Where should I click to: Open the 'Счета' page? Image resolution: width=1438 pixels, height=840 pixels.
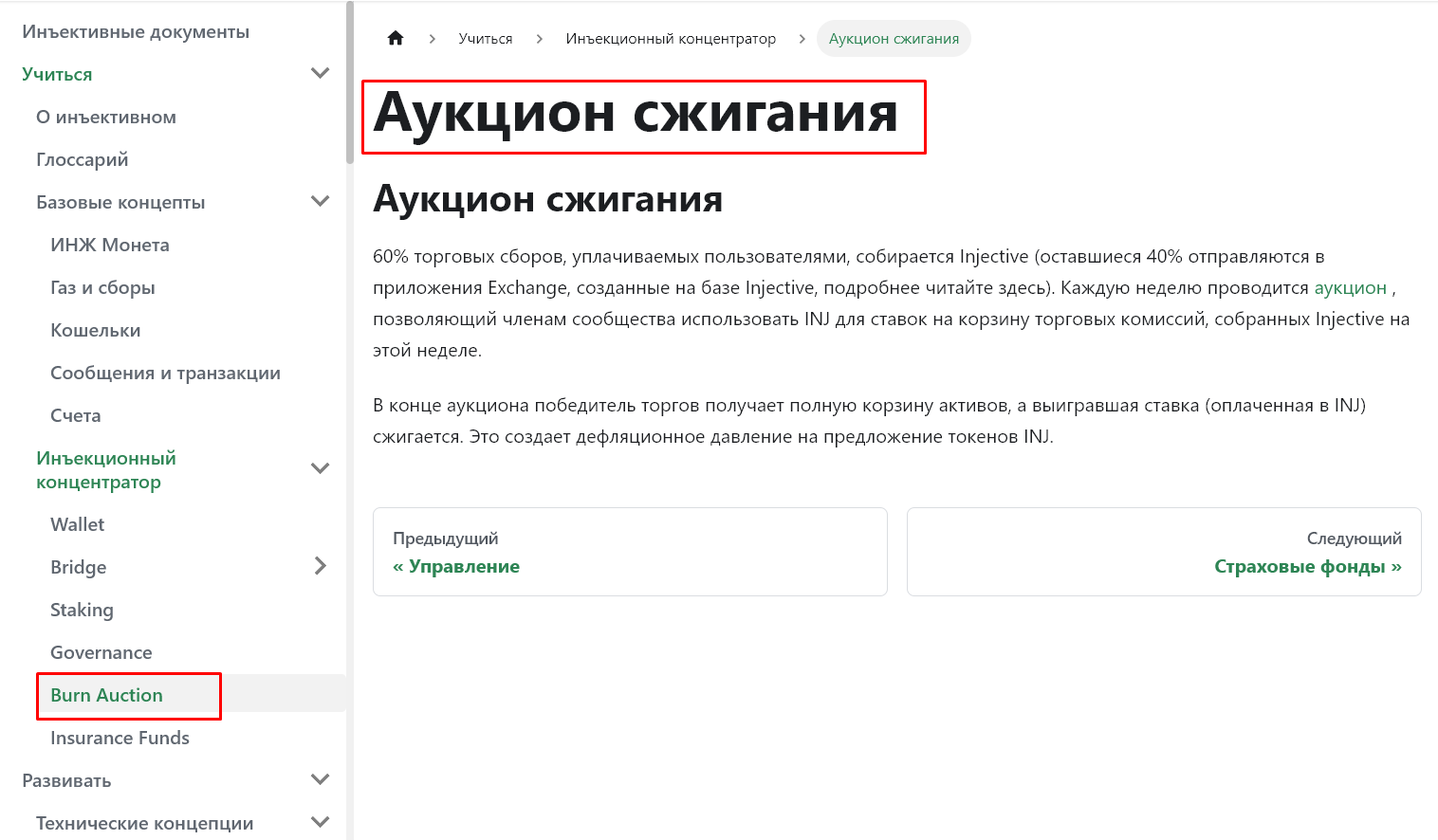[76, 415]
